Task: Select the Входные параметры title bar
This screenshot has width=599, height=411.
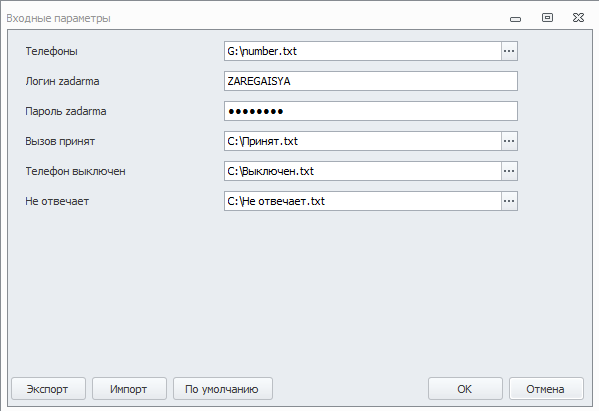Action: click(x=252, y=18)
